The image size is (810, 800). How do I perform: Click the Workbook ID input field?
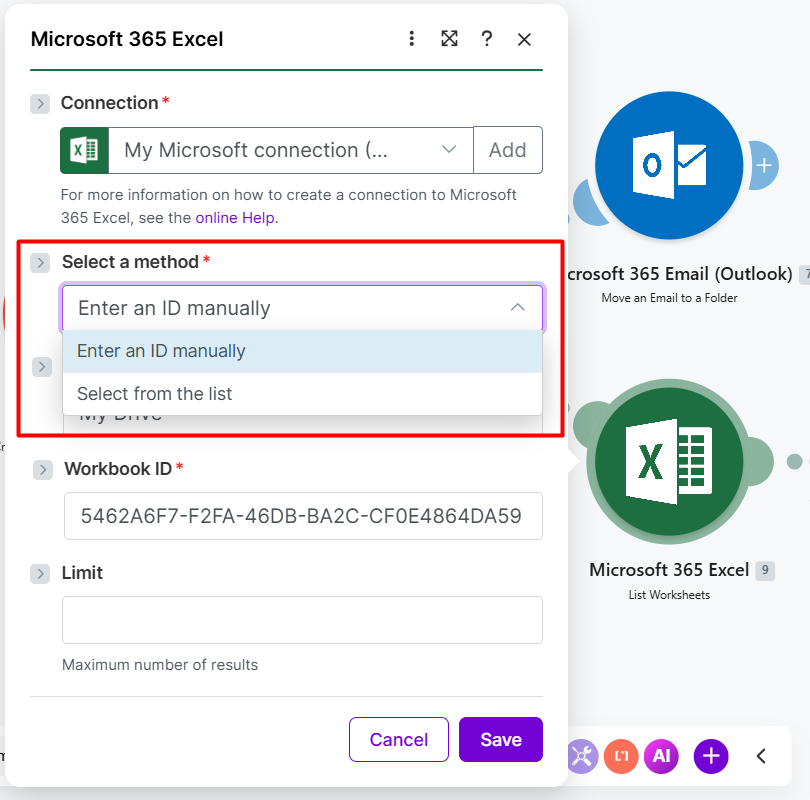coord(303,516)
